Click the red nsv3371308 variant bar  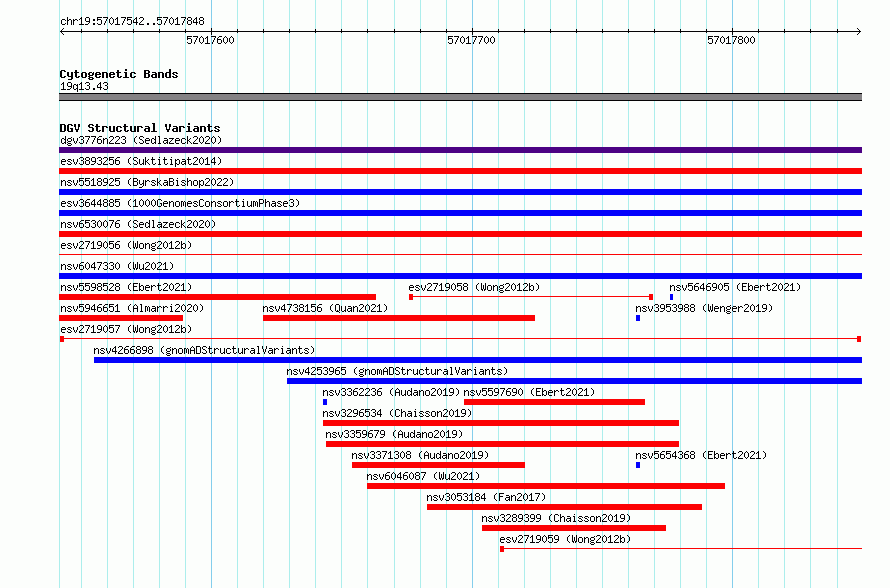tap(438, 465)
